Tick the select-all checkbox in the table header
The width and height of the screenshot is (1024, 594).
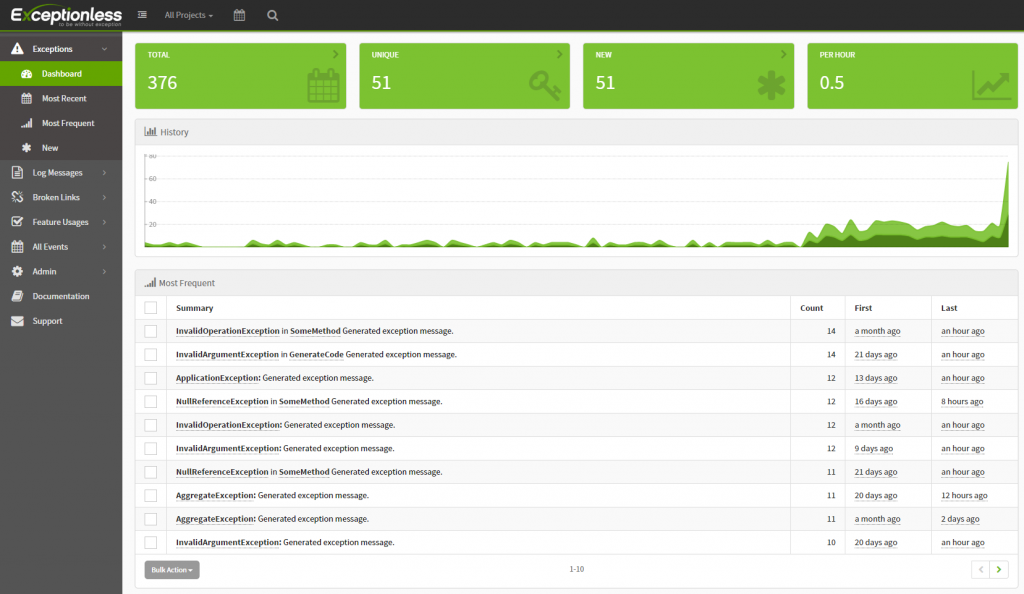[151, 307]
